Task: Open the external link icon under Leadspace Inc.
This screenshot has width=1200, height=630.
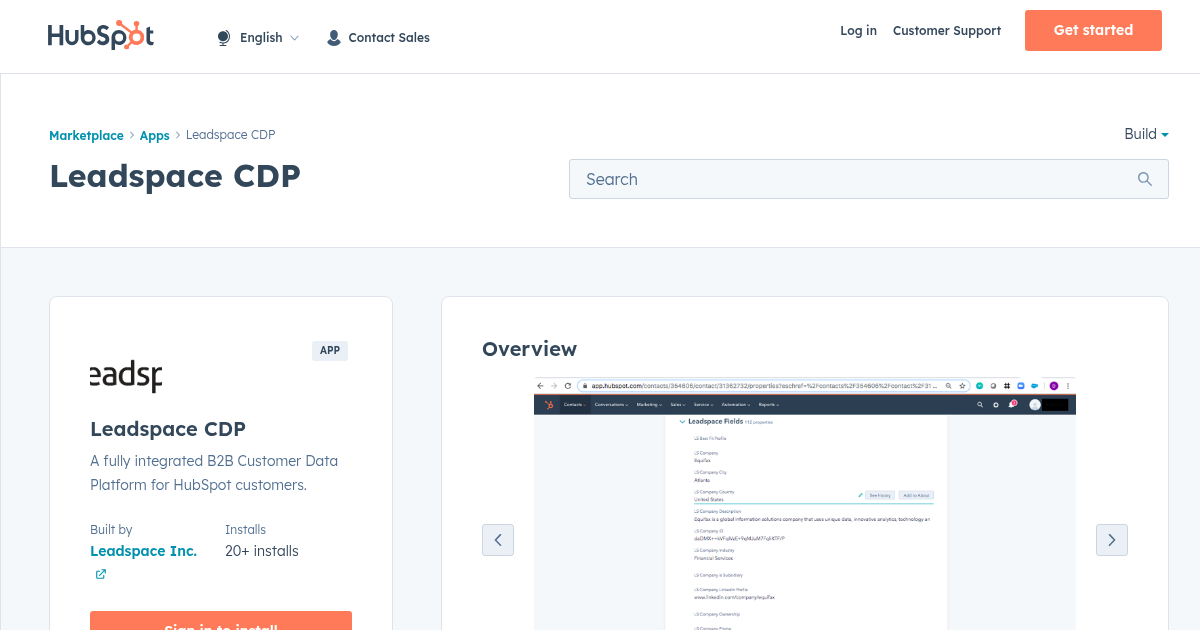Action: (101, 574)
